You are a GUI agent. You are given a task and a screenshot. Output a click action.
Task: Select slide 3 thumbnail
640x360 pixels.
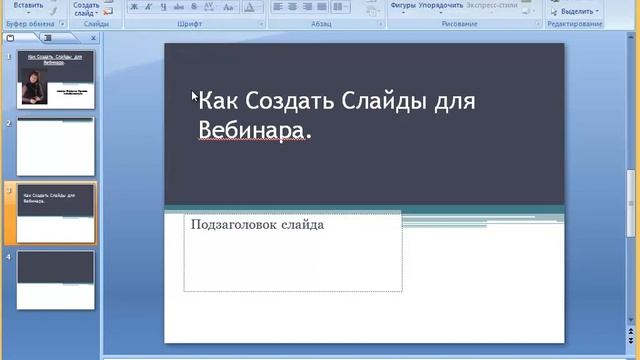[56, 213]
